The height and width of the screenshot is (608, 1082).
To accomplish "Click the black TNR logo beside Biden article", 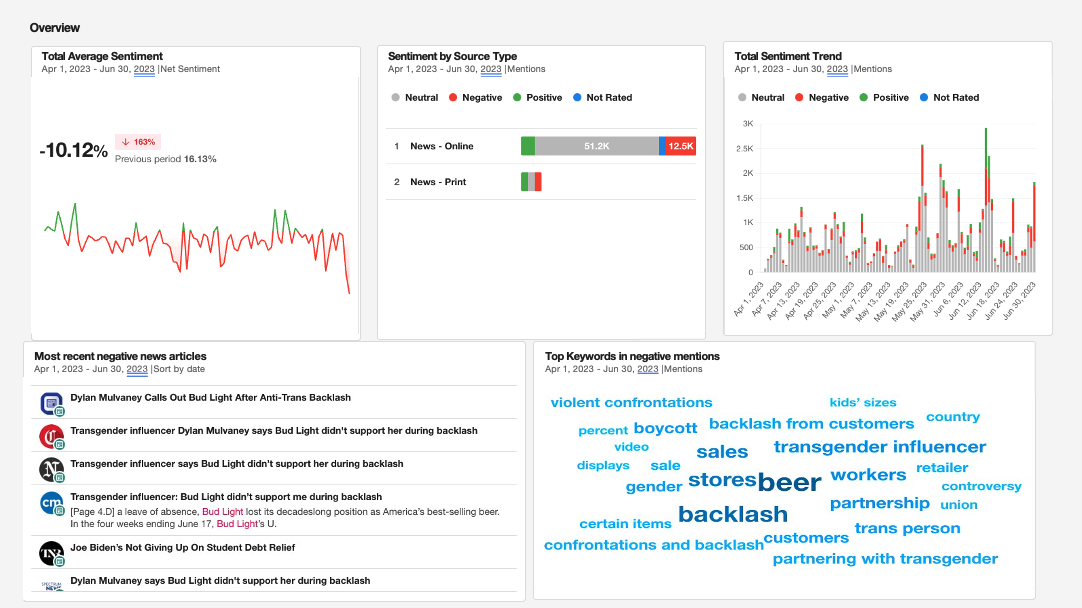I will (51, 552).
